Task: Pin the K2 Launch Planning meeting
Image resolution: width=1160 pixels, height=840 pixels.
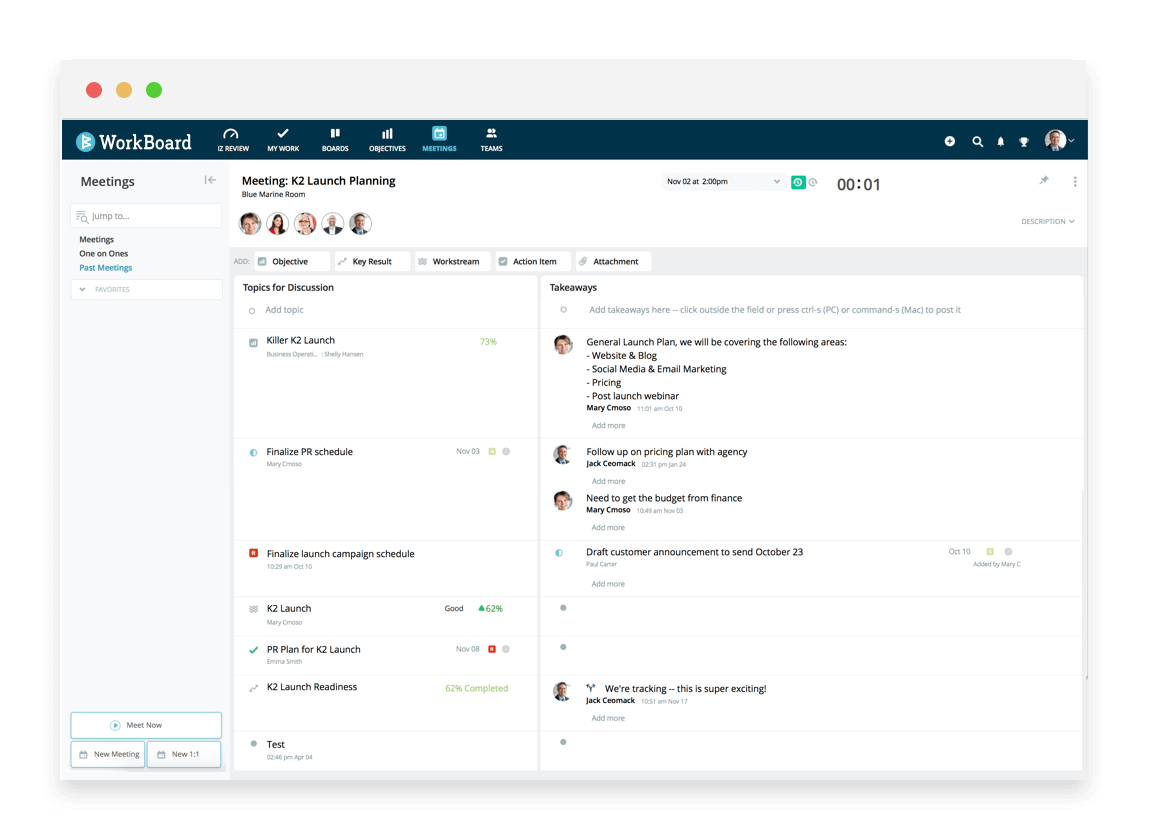Action: [x=1044, y=180]
